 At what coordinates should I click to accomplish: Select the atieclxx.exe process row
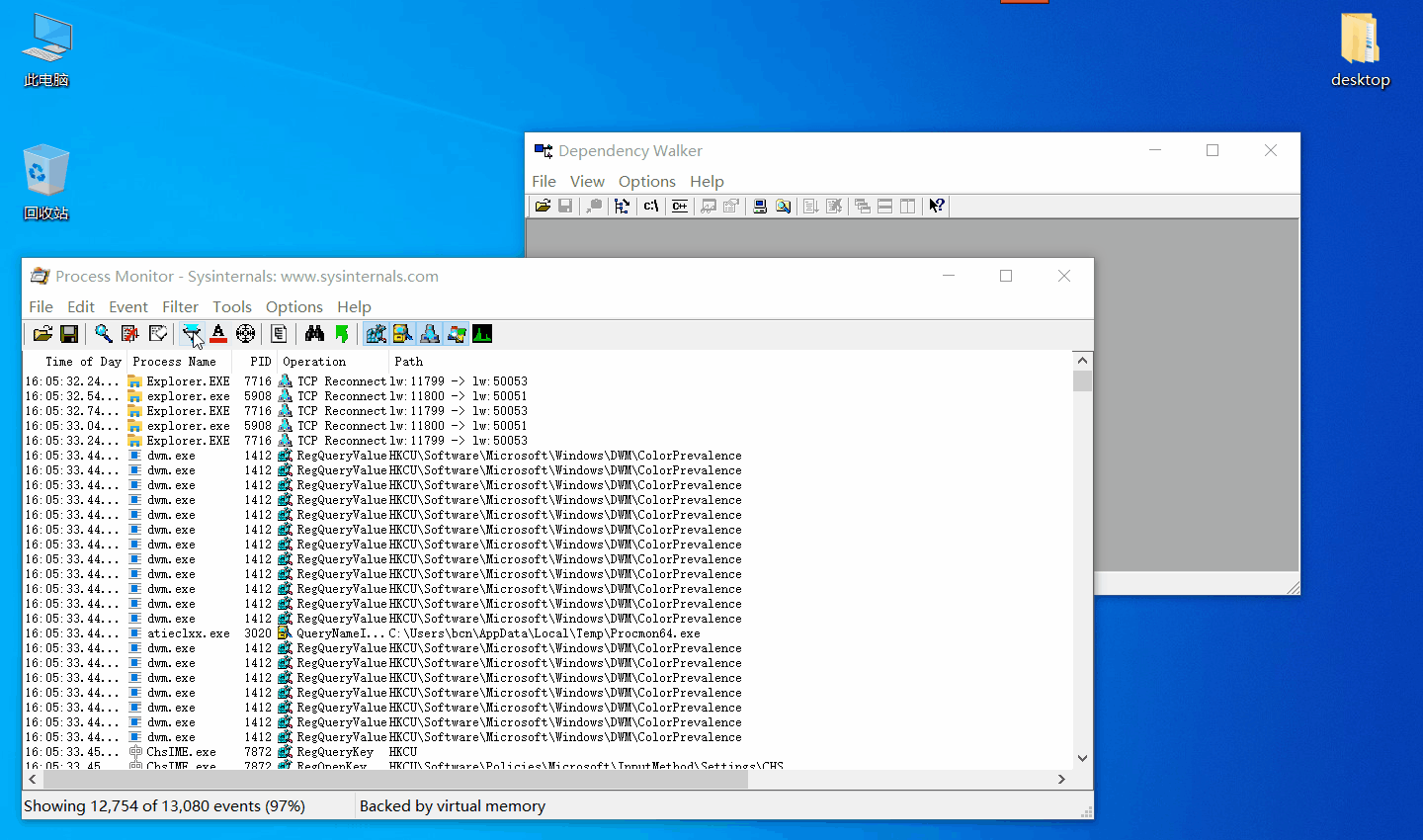[547, 633]
